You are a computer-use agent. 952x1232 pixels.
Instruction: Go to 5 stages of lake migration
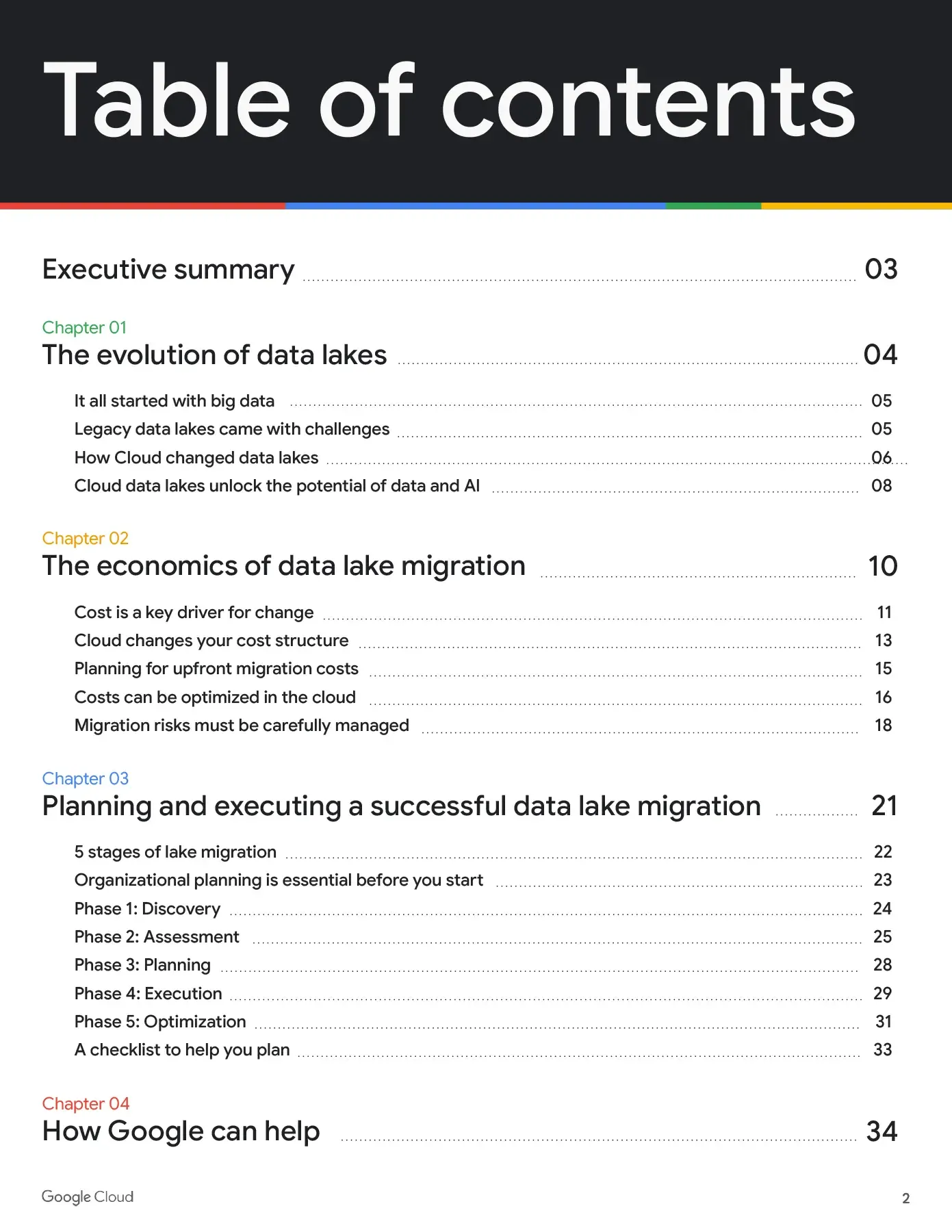click(x=175, y=852)
